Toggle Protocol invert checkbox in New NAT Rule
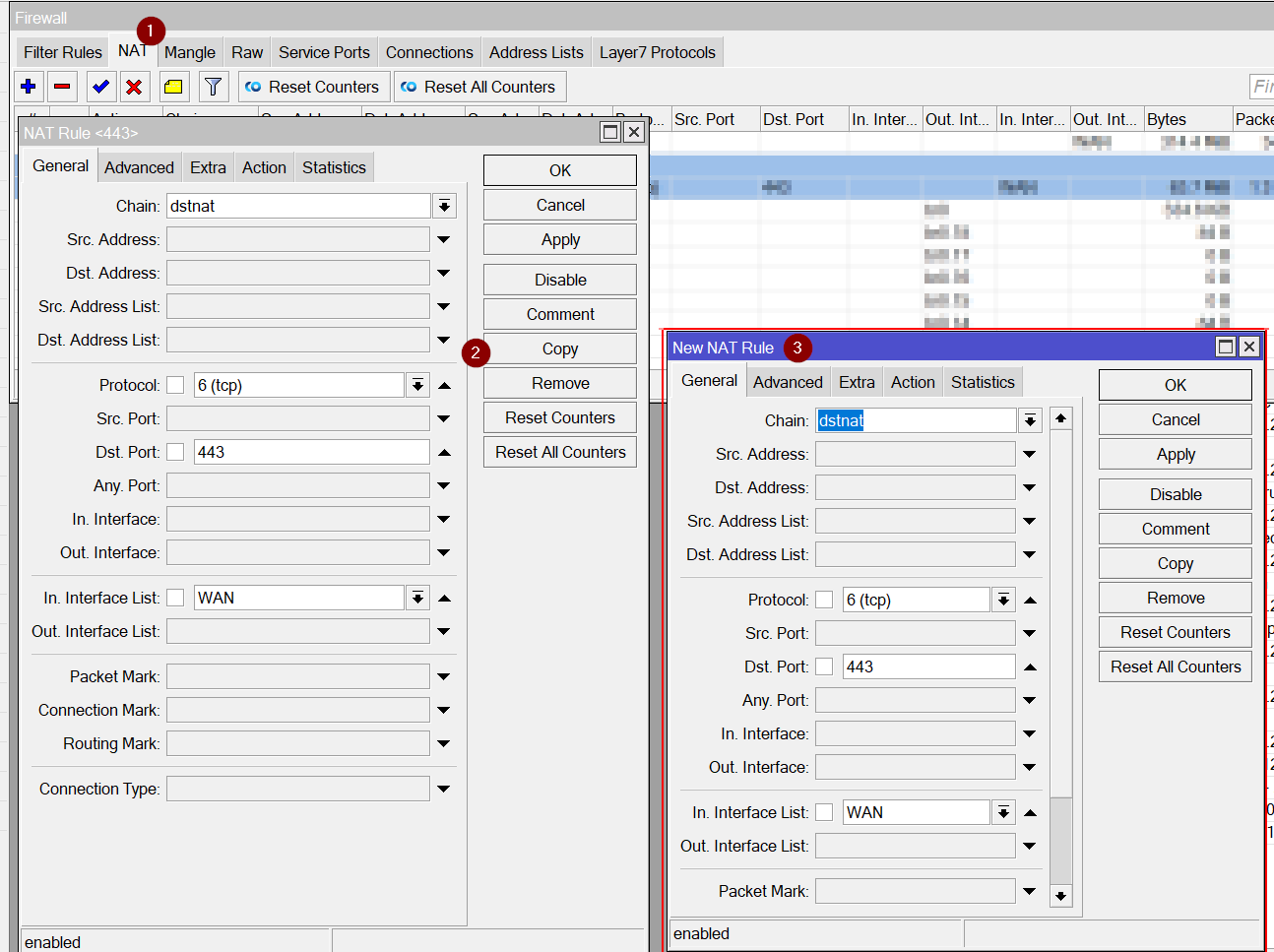The height and width of the screenshot is (952, 1274). coord(824,600)
